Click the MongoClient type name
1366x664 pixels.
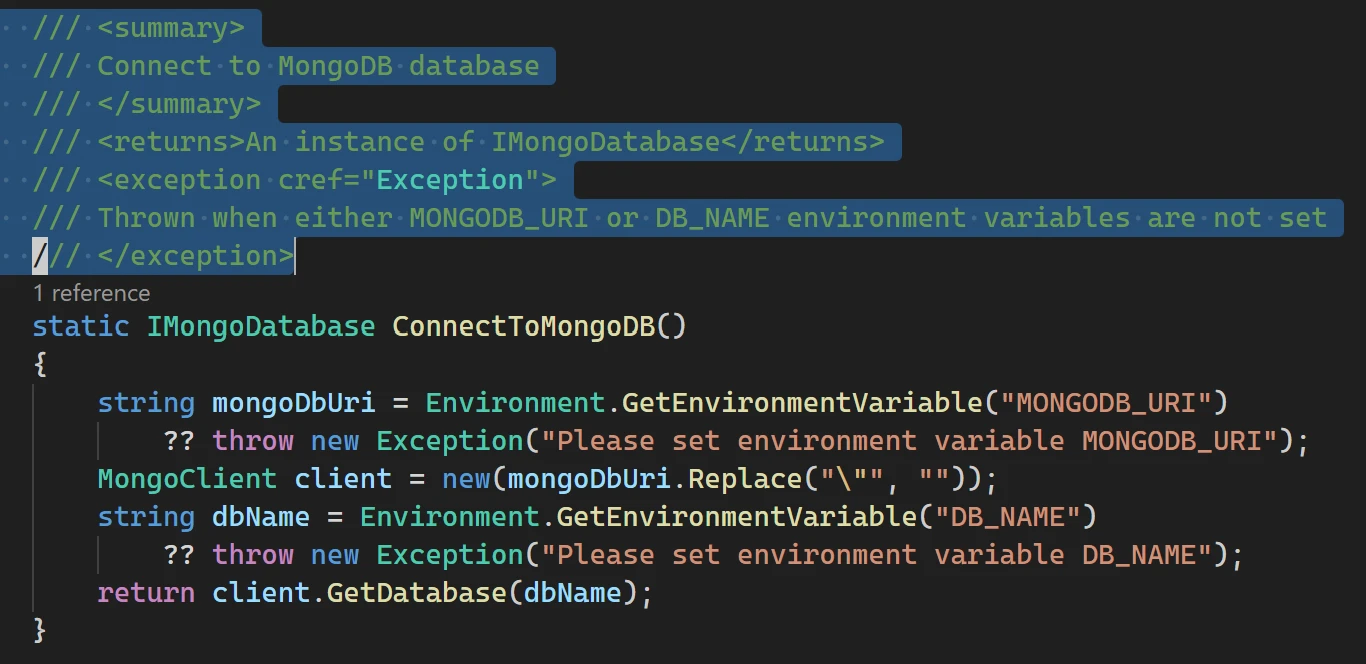pyautogui.click(x=187, y=479)
